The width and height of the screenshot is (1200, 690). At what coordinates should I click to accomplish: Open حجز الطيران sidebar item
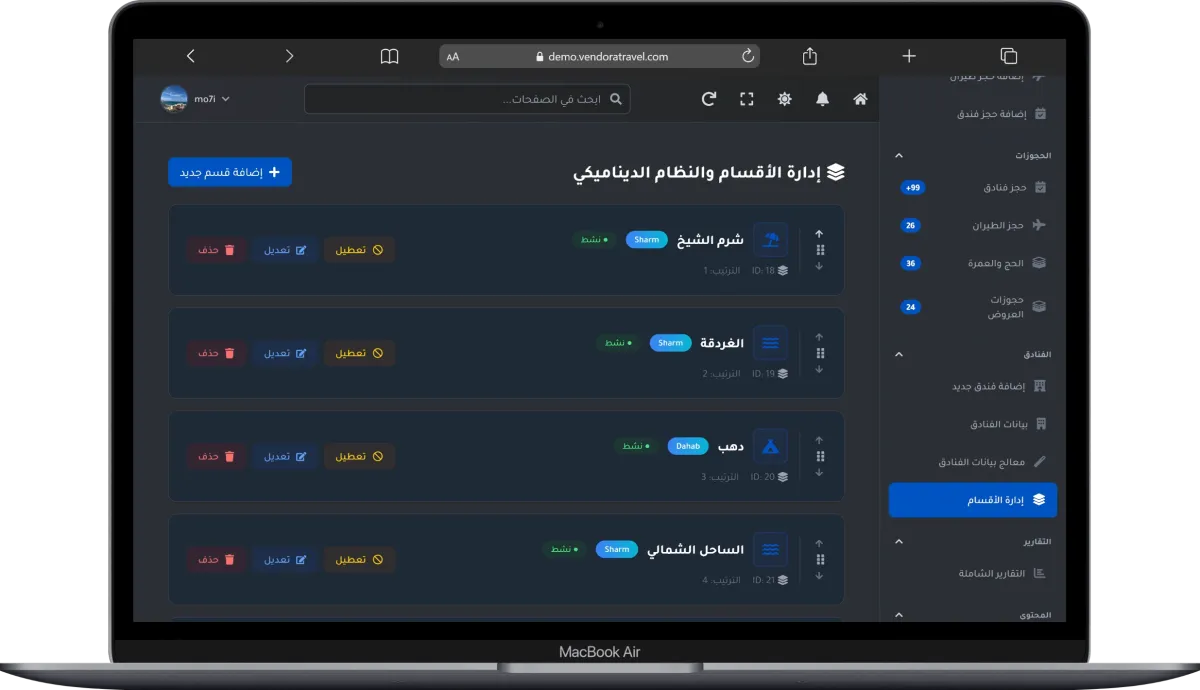pyautogui.click(x=972, y=225)
